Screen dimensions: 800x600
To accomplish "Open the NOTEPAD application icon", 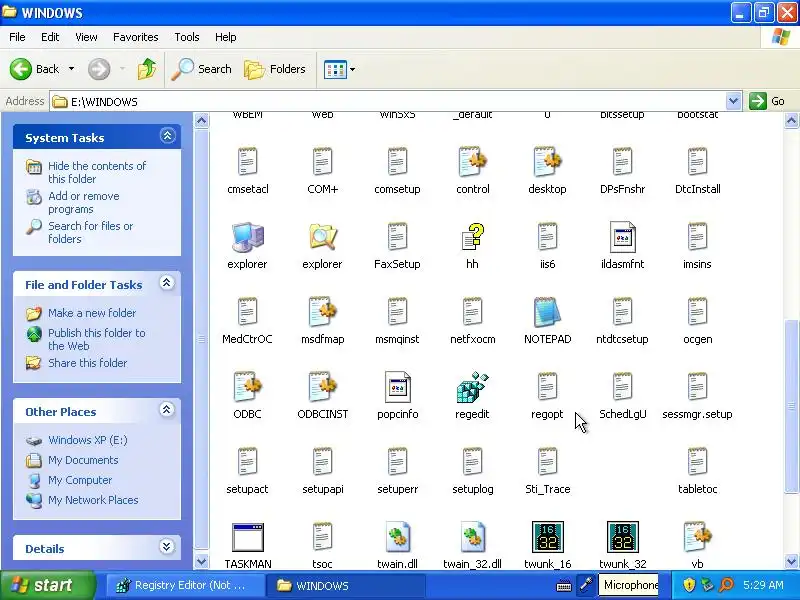I will [547, 312].
